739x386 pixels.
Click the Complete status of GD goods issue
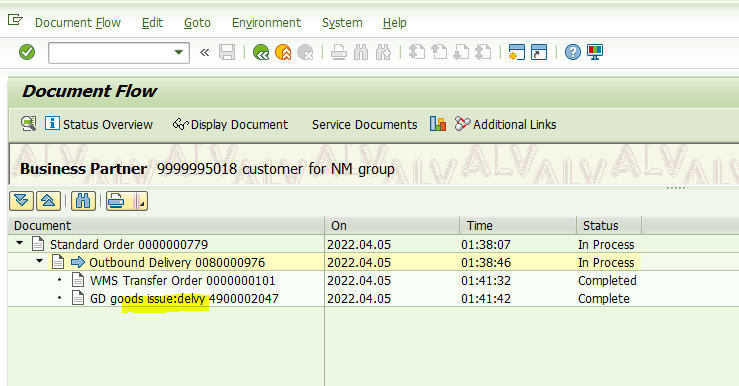coord(604,299)
